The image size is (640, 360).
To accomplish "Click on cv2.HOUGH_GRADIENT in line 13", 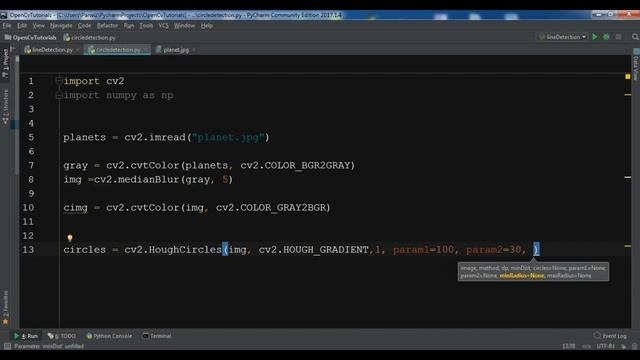I will point(313,250).
